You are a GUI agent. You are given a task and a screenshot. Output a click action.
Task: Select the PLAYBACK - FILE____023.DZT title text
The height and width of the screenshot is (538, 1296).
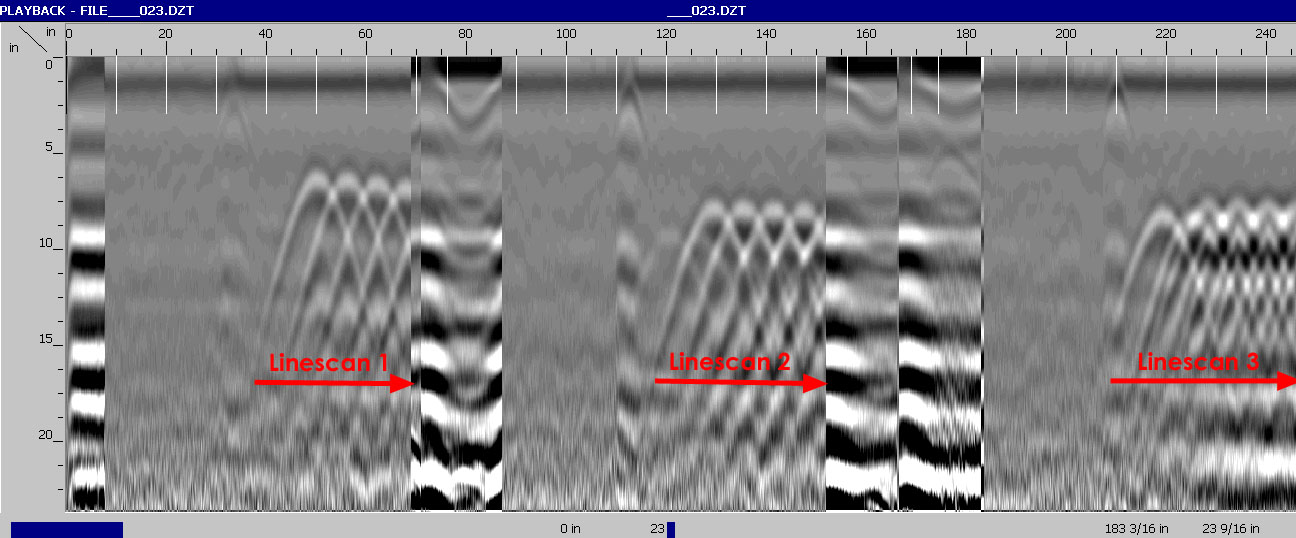tap(95, 10)
